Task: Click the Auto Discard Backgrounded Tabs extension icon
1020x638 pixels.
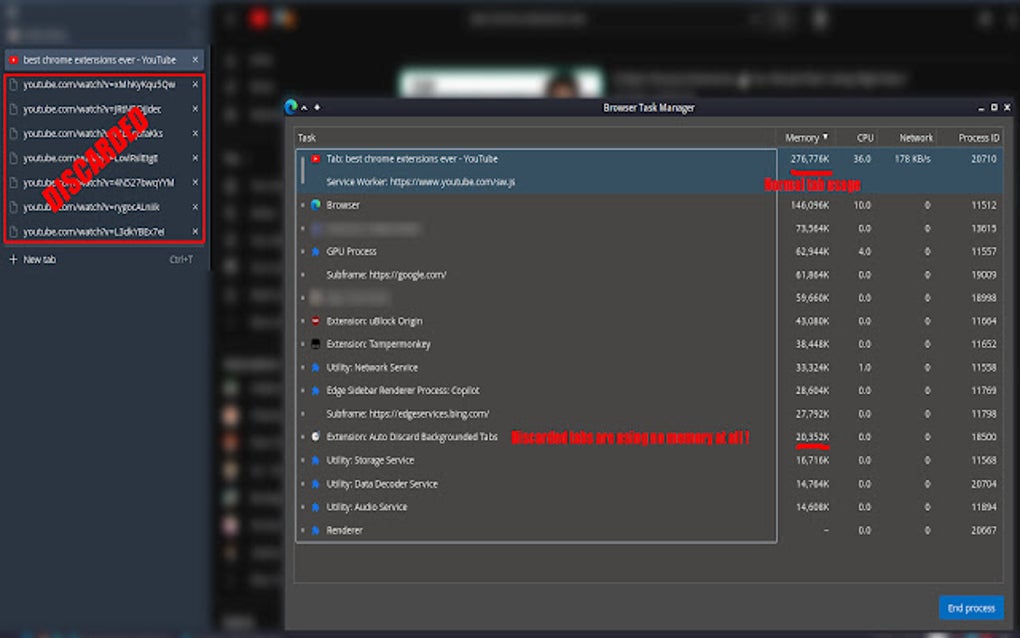Action: pyautogui.click(x=317, y=438)
